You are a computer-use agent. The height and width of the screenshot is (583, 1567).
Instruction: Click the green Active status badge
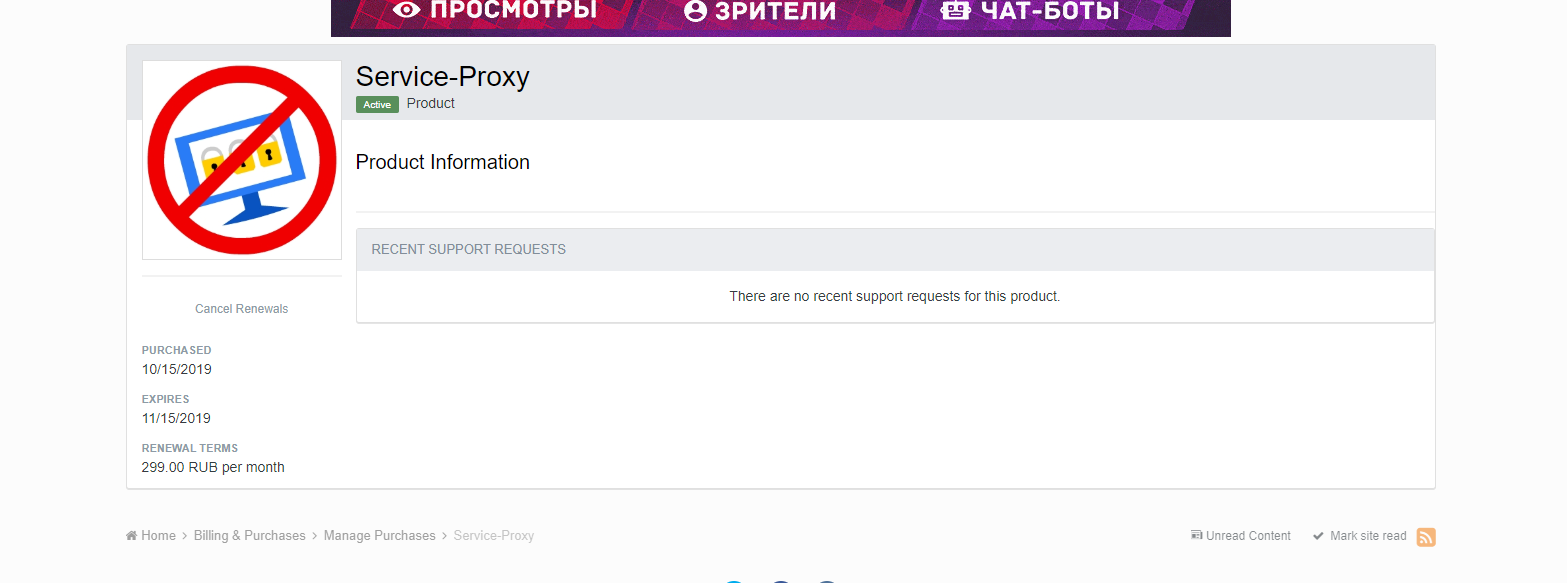click(377, 104)
